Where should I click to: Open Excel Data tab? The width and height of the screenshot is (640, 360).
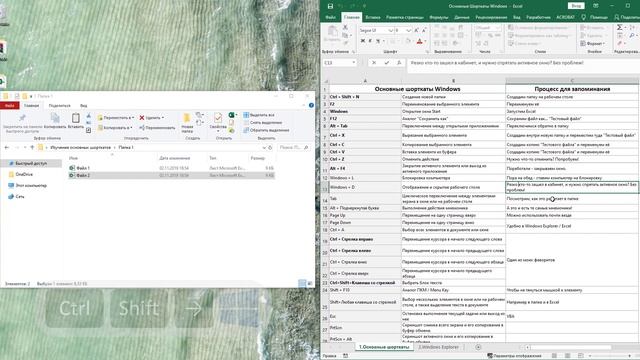(x=462, y=17)
